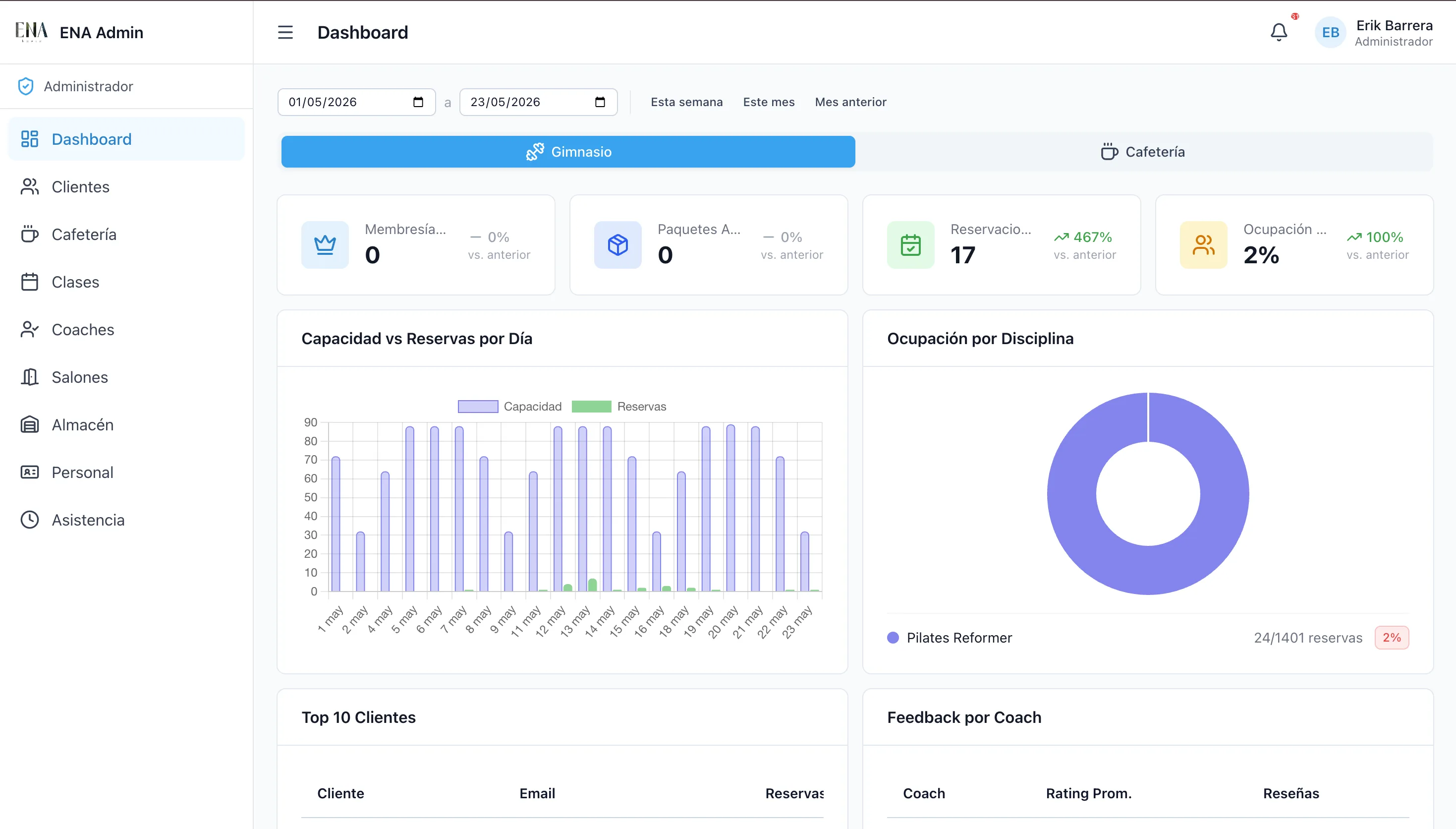The image size is (1456, 829).
Task: Switch to the Cafetería tab
Action: coord(1143,151)
